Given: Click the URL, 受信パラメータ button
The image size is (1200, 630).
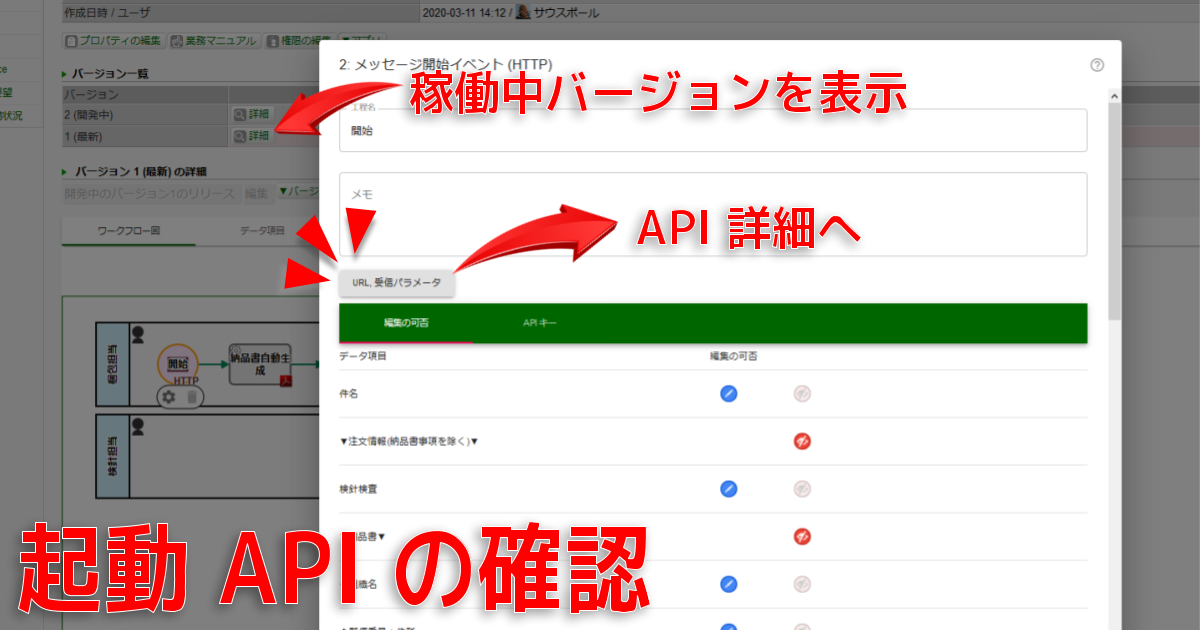Looking at the screenshot, I should 397,283.
